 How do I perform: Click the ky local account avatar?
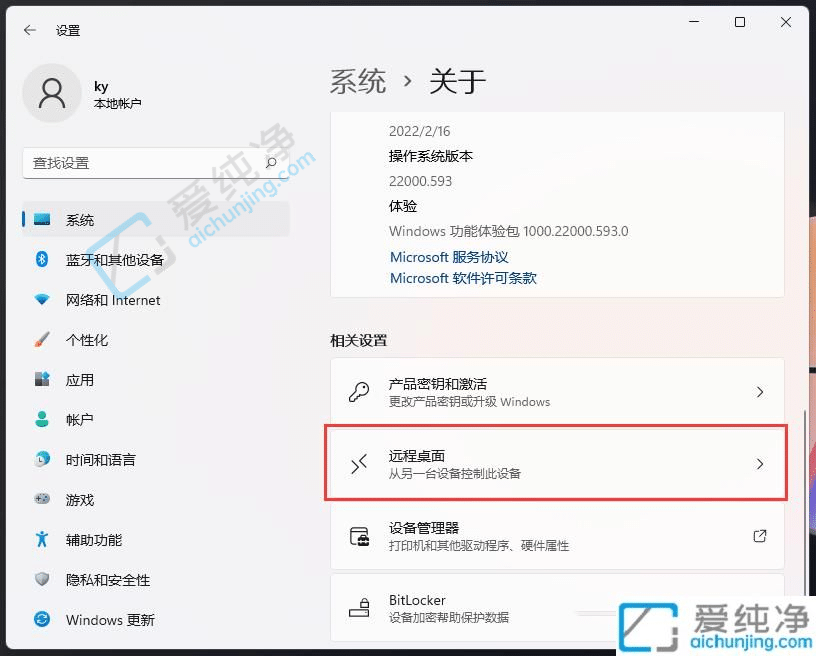pyautogui.click(x=52, y=93)
